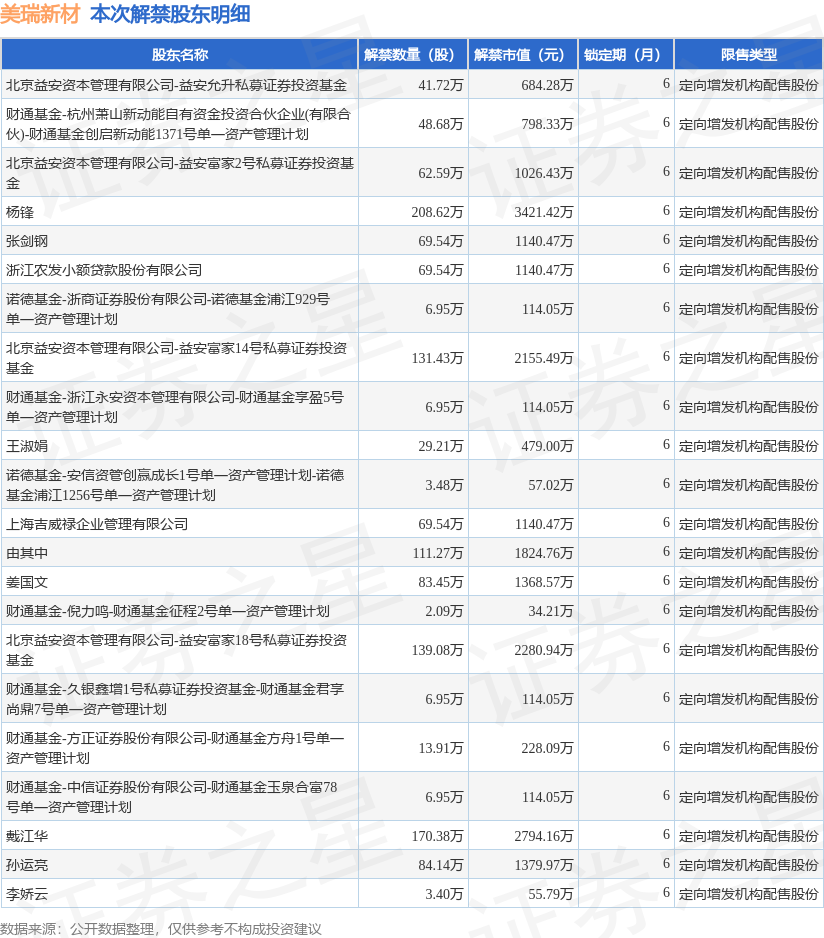Image resolution: width=824 pixels, height=938 pixels.
Task: Click shareholder name 戴江华
Action: 26,836
